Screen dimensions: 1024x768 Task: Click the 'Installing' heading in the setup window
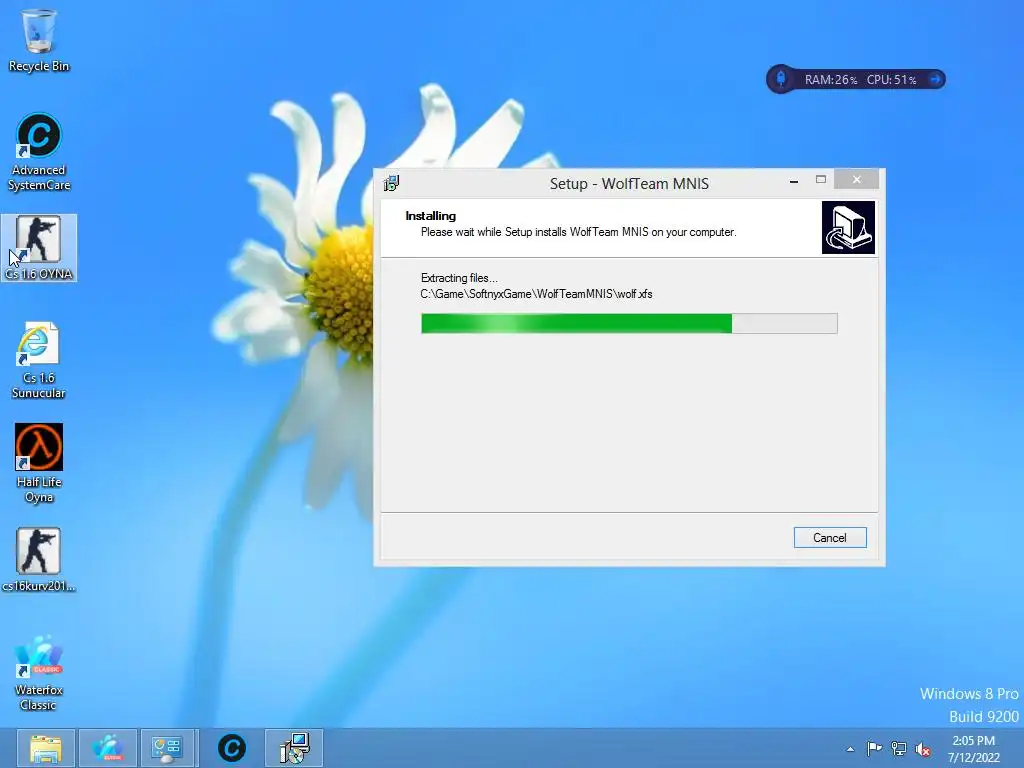[430, 216]
